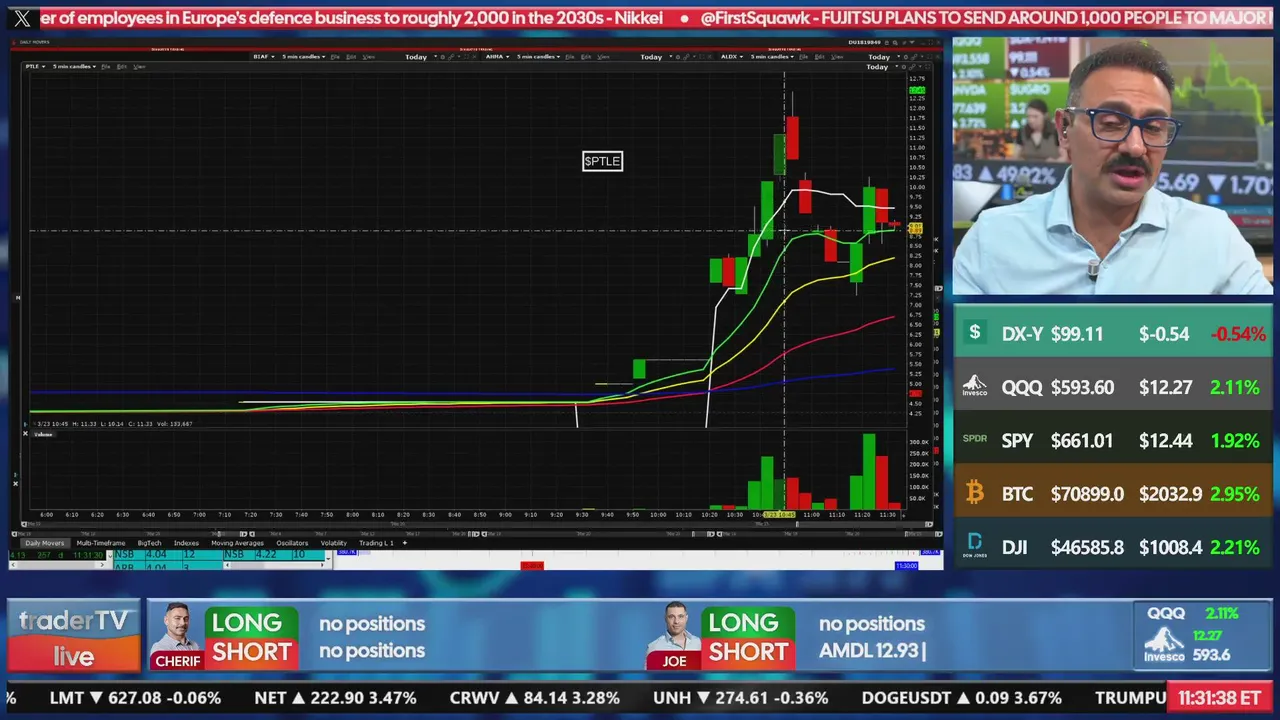The height and width of the screenshot is (720, 1280).
Task: Open BIAF 5 min candles dropdown
Action: click(304, 57)
